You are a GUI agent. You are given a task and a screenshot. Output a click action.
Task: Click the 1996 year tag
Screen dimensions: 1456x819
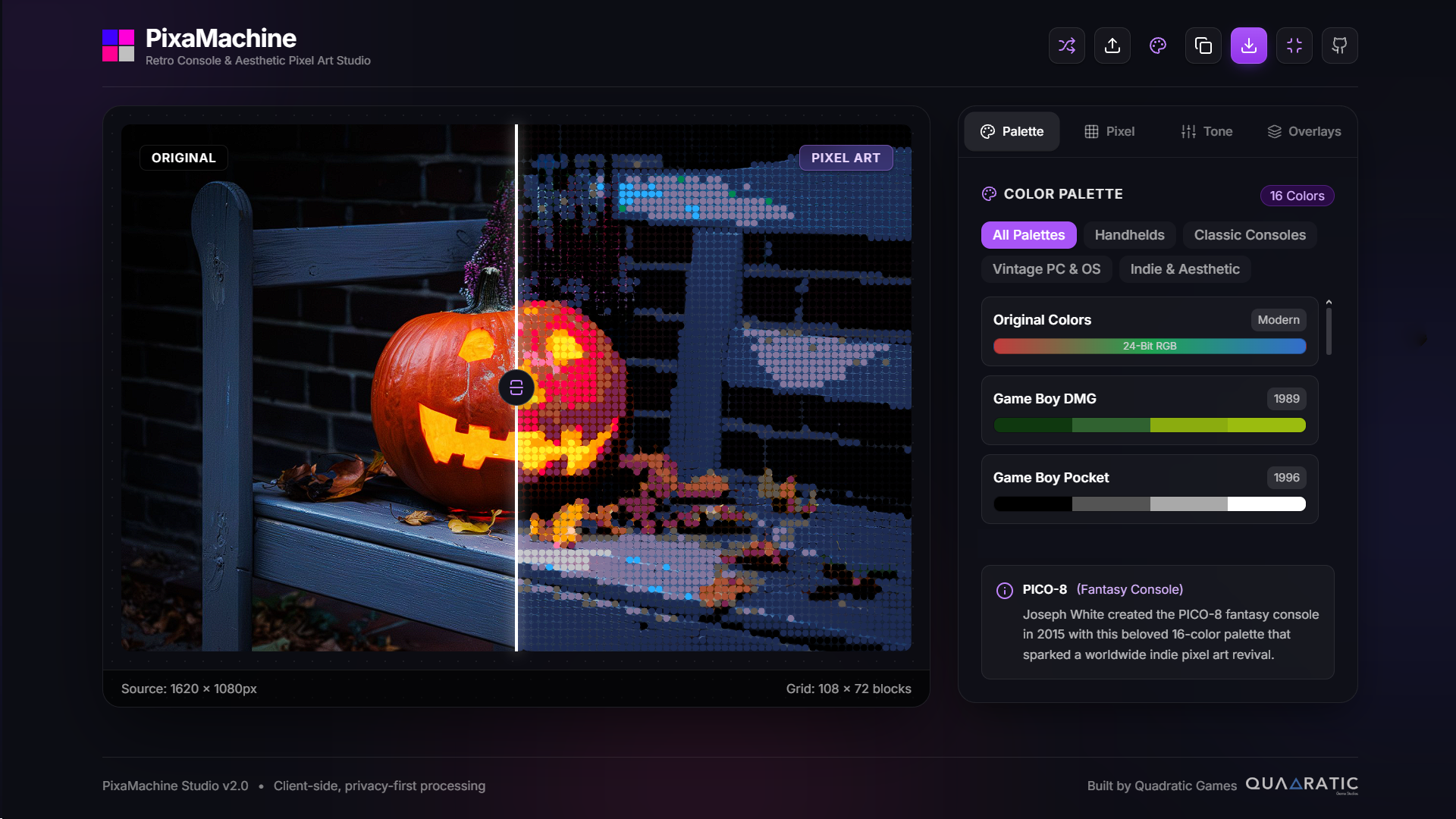[x=1286, y=478]
